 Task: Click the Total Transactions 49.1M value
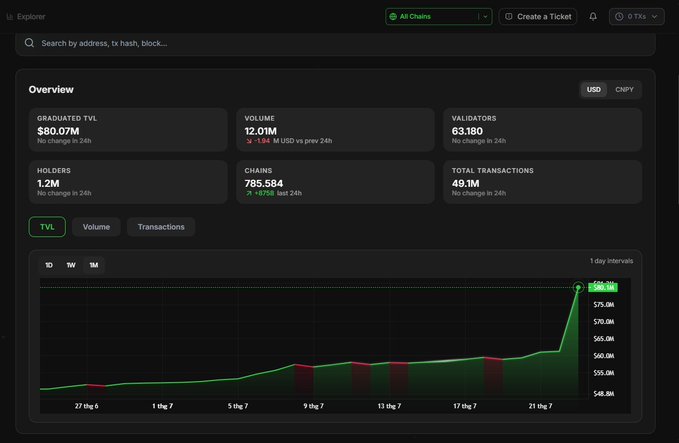click(x=466, y=184)
